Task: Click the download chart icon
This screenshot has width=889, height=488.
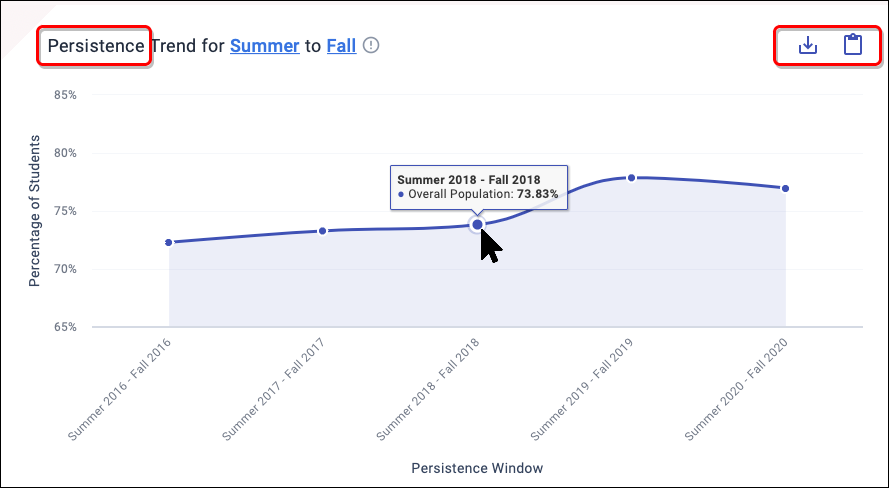Action: tap(808, 45)
